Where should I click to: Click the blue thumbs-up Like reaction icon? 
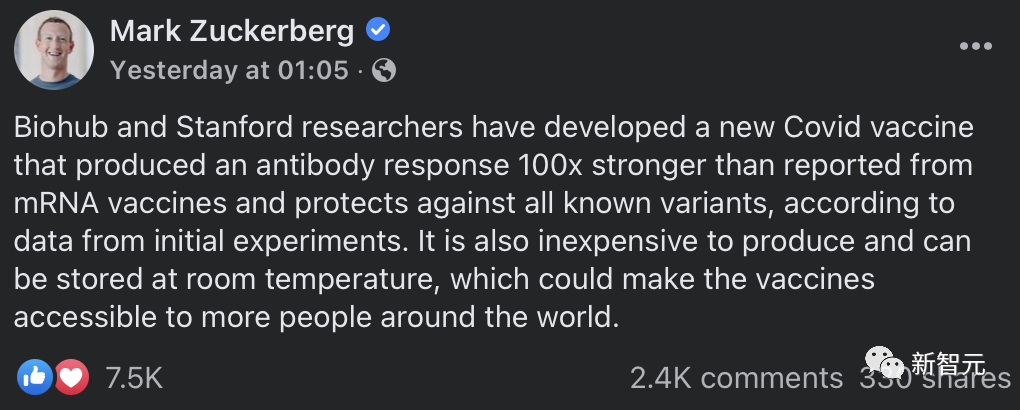34,376
